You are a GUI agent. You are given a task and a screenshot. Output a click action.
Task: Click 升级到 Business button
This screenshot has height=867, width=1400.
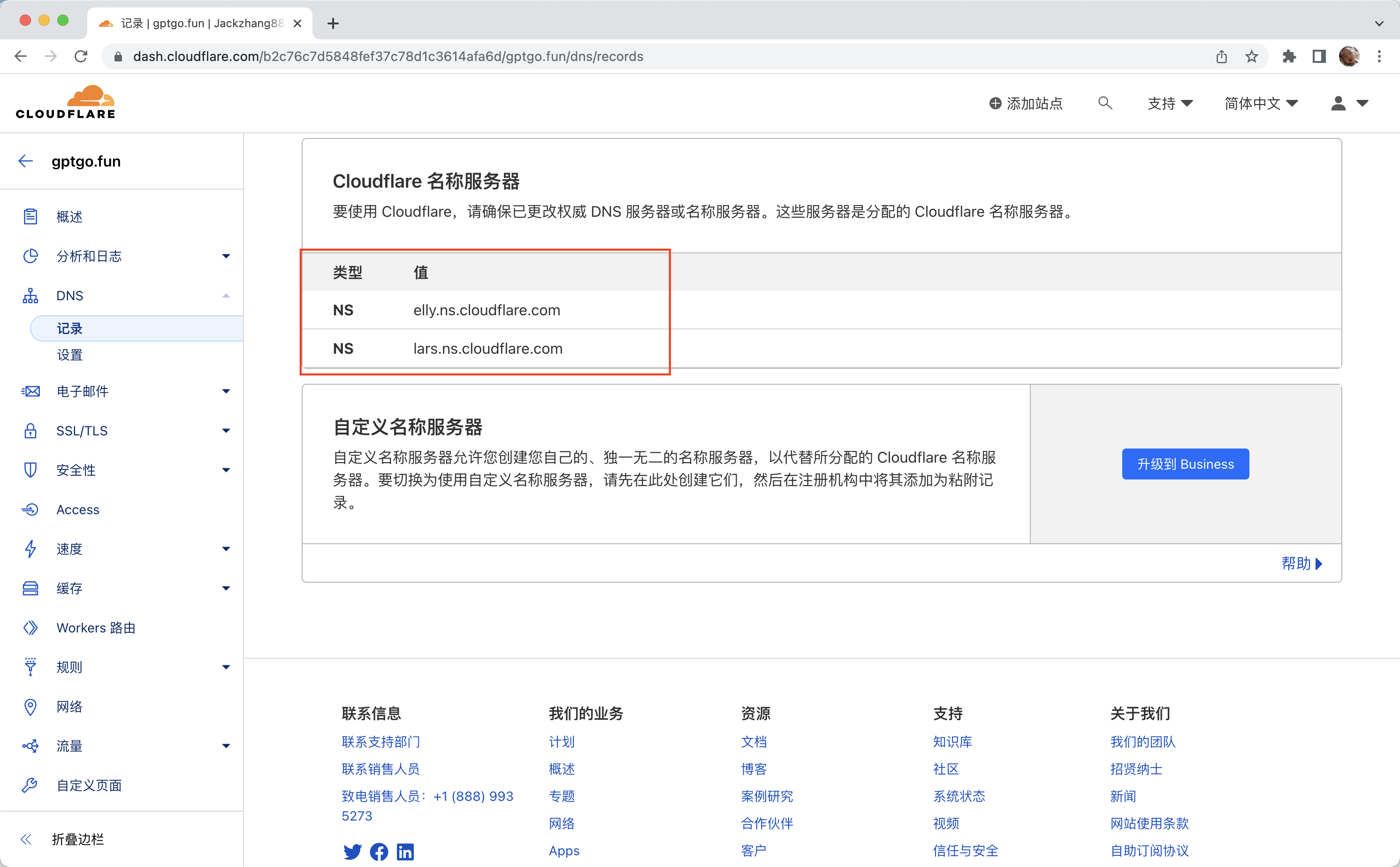1185,464
